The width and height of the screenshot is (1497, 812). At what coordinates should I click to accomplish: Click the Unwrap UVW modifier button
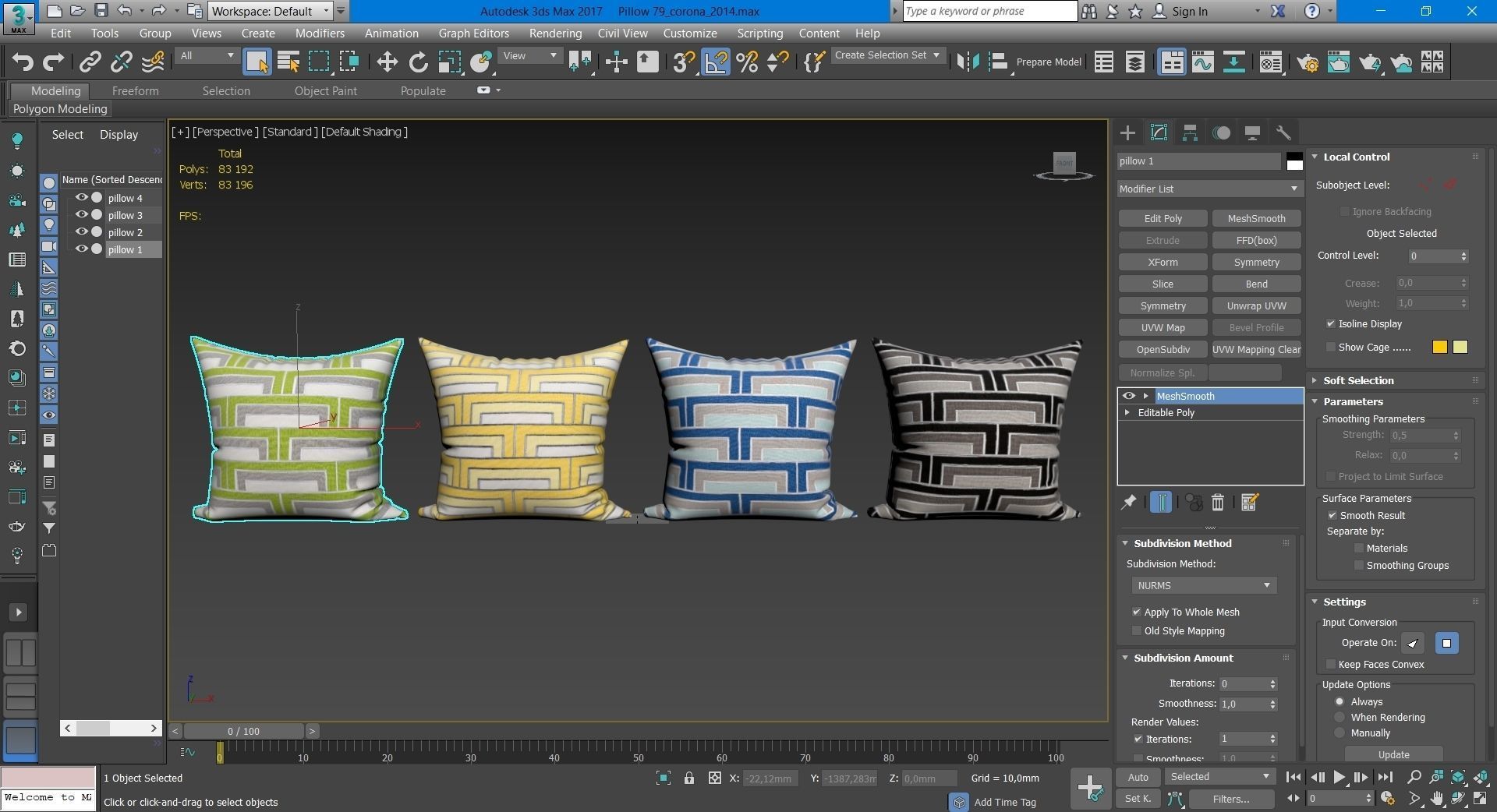coord(1256,305)
